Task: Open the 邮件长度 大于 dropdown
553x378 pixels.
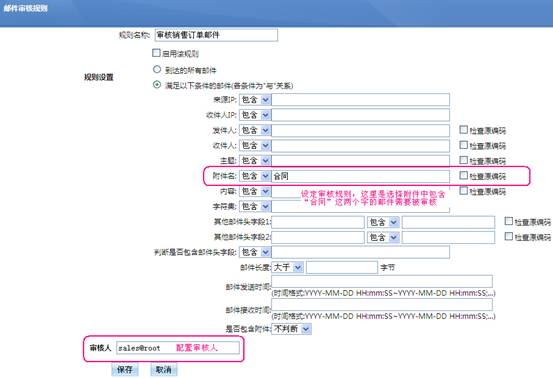Action: (287, 267)
